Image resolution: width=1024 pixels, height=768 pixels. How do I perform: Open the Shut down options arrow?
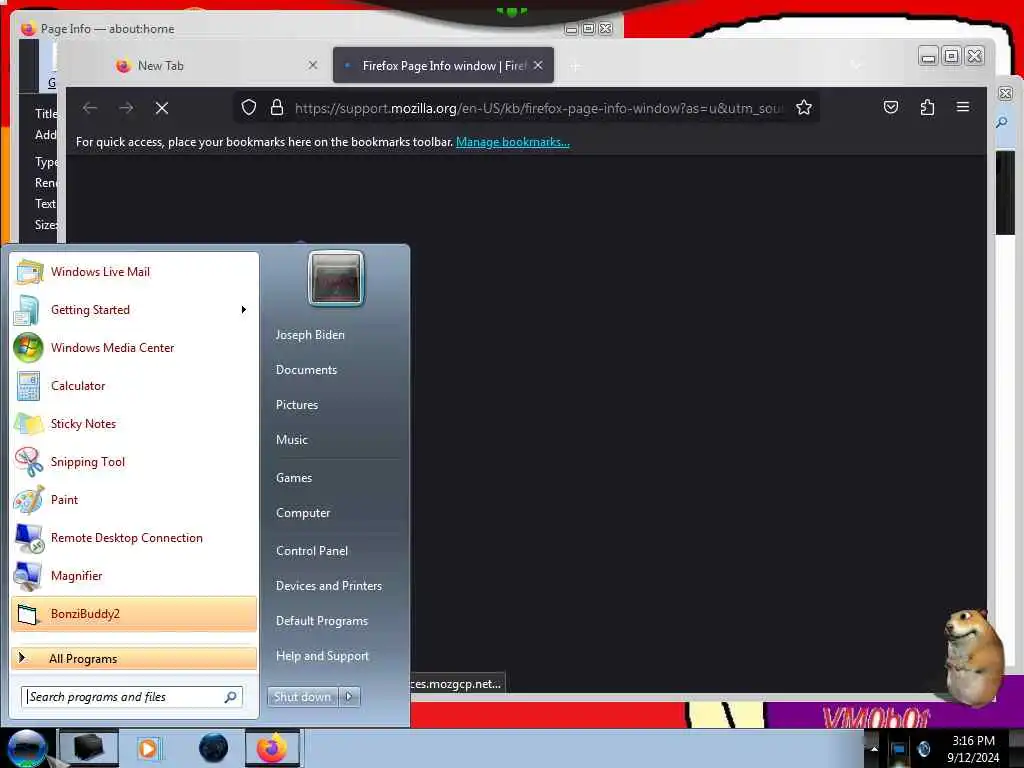point(349,697)
